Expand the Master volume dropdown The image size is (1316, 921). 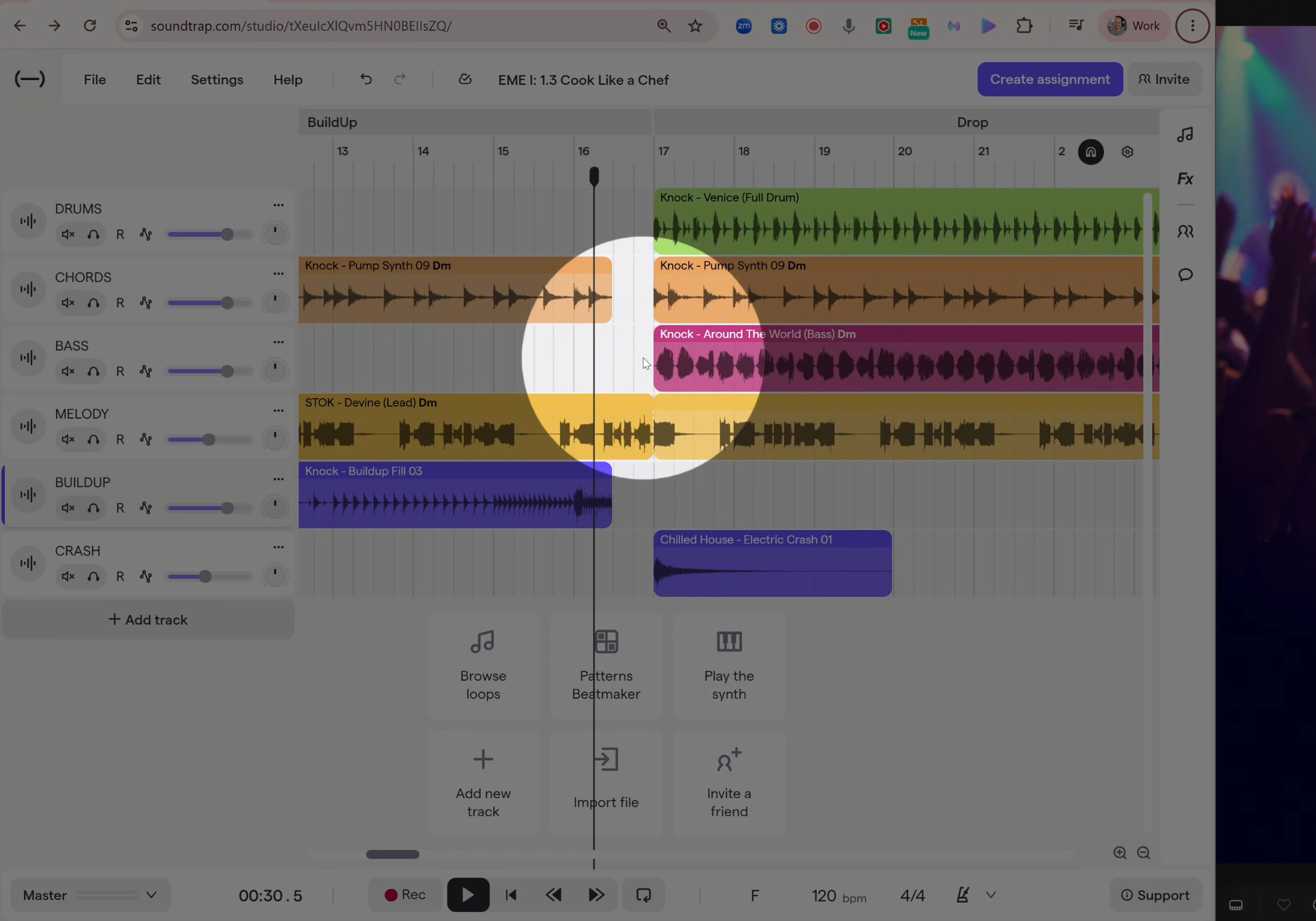pyautogui.click(x=151, y=895)
